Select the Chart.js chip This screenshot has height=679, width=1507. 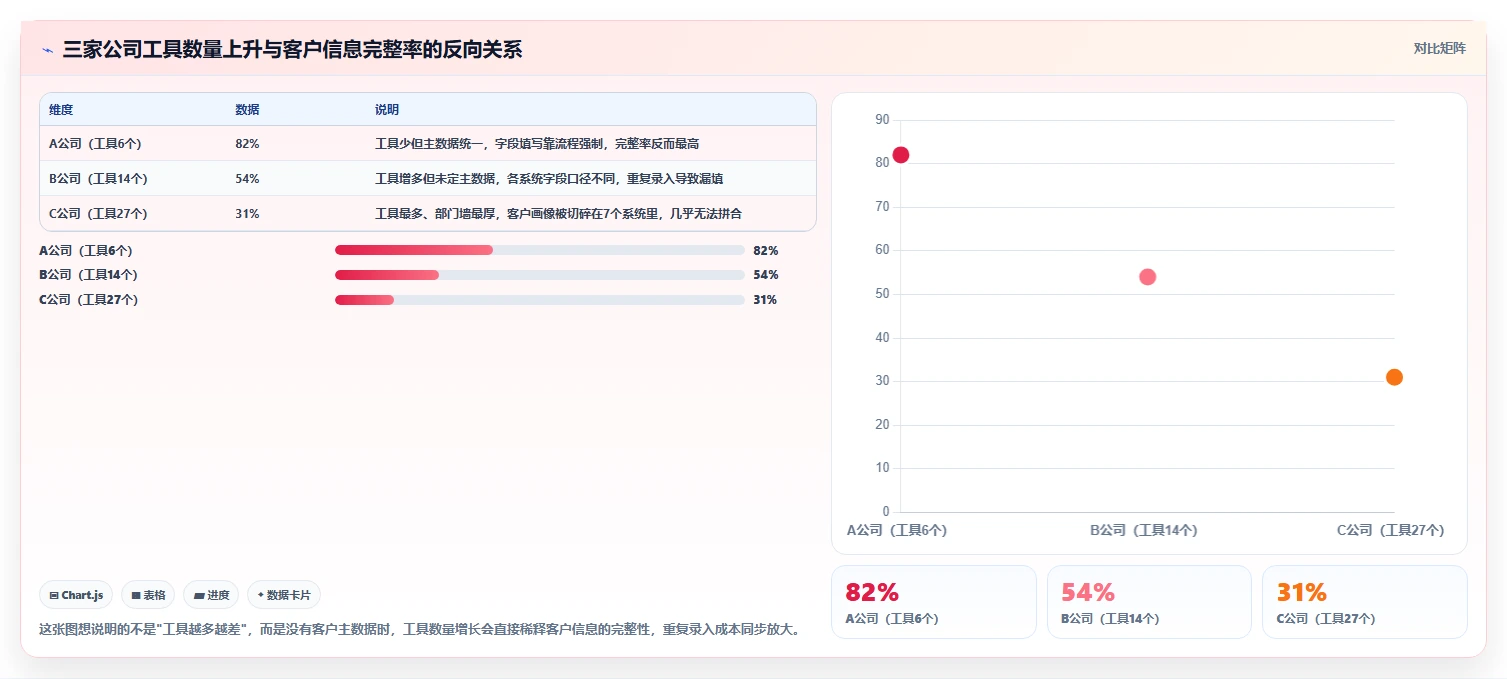(76, 595)
